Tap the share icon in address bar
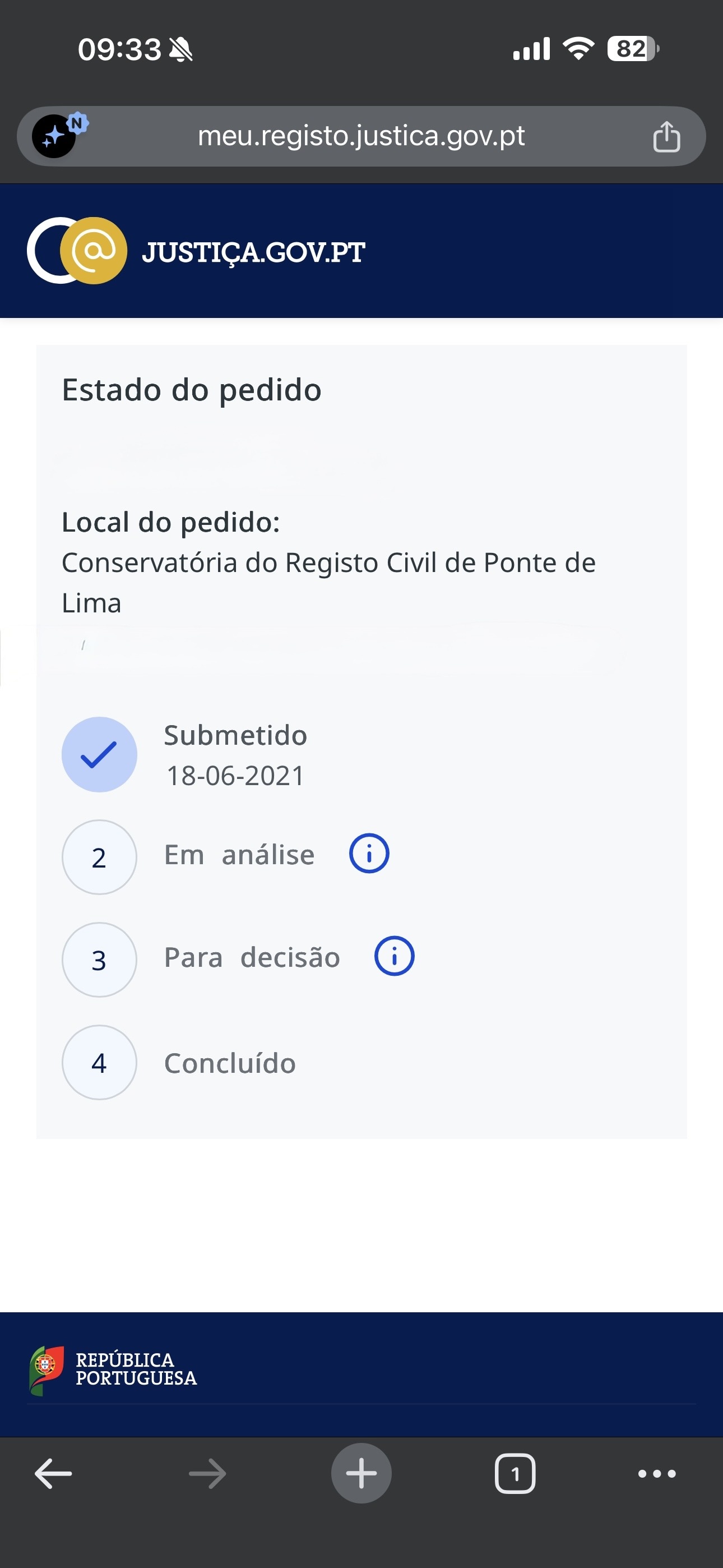 coord(666,136)
